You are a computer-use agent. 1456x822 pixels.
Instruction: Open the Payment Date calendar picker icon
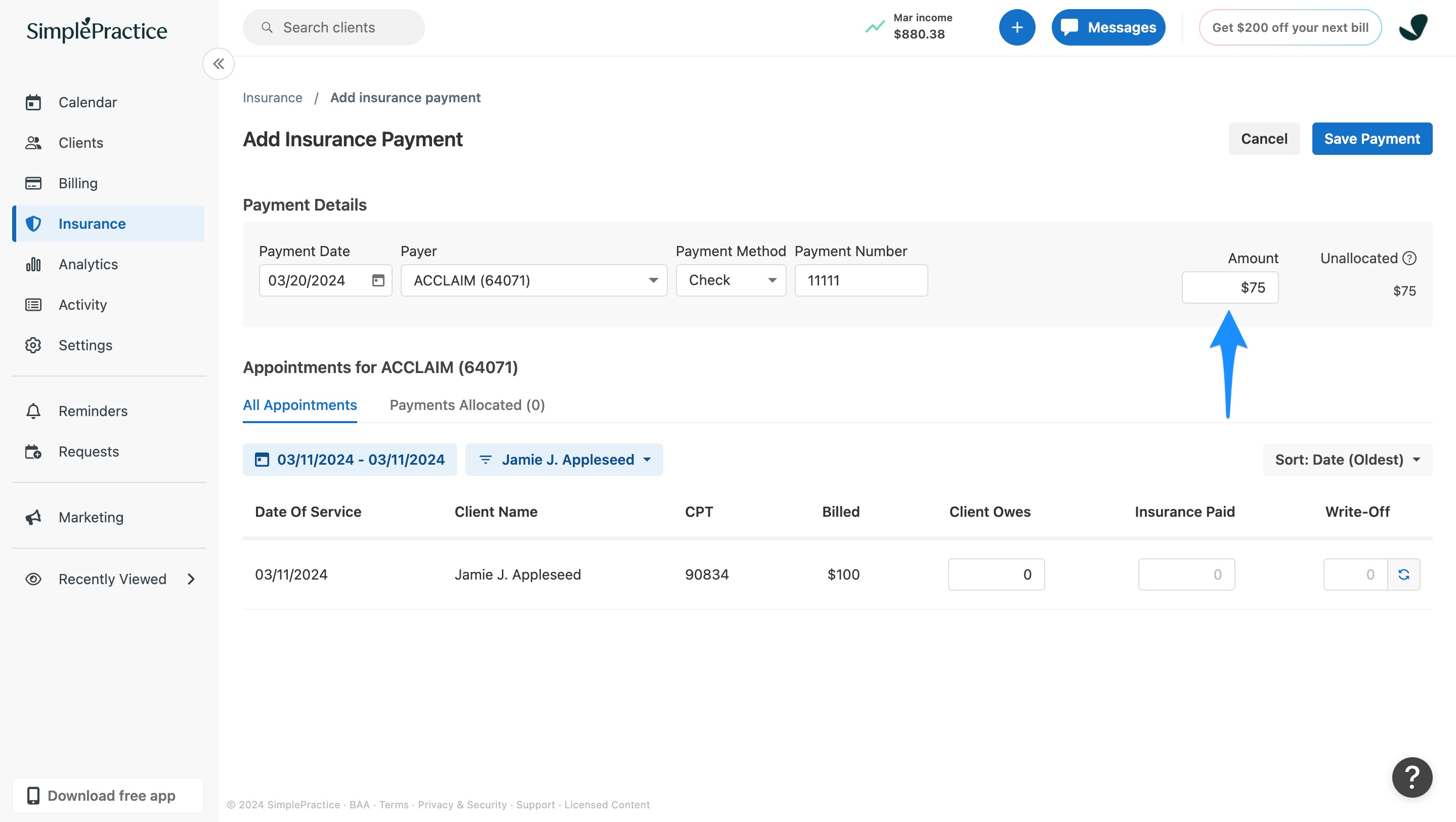pos(378,280)
